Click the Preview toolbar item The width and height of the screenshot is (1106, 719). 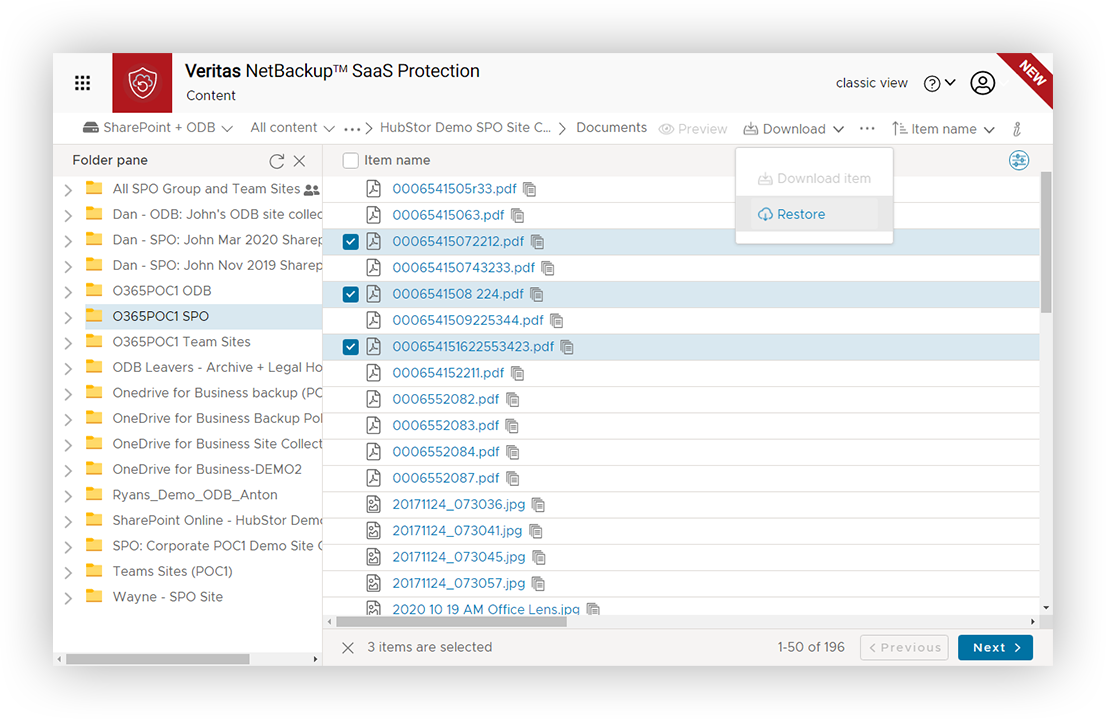pos(693,129)
